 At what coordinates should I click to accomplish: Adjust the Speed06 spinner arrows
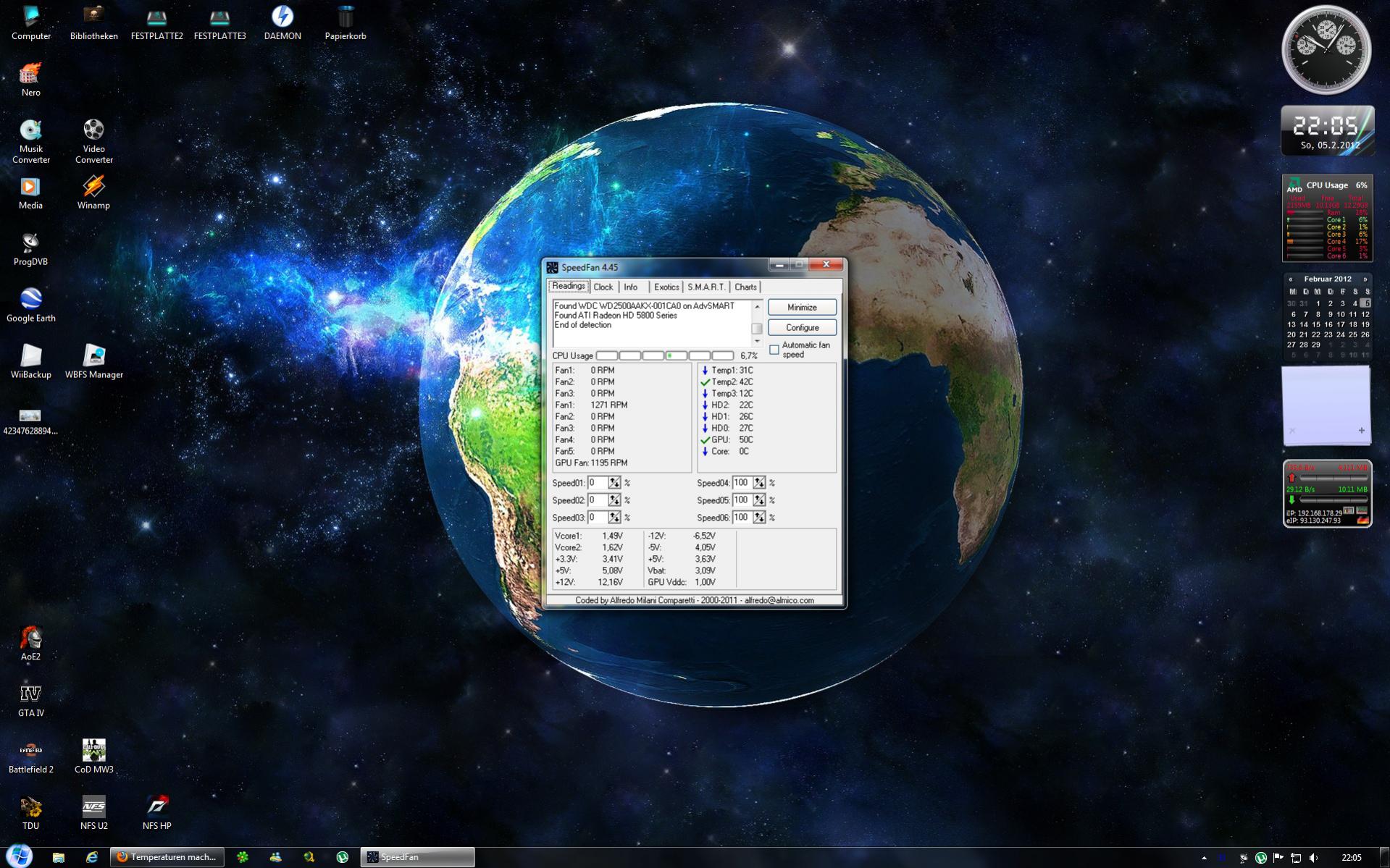[x=758, y=518]
